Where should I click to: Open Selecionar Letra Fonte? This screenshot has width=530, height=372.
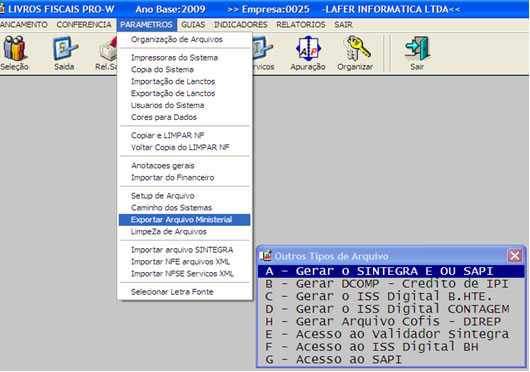pos(185,292)
